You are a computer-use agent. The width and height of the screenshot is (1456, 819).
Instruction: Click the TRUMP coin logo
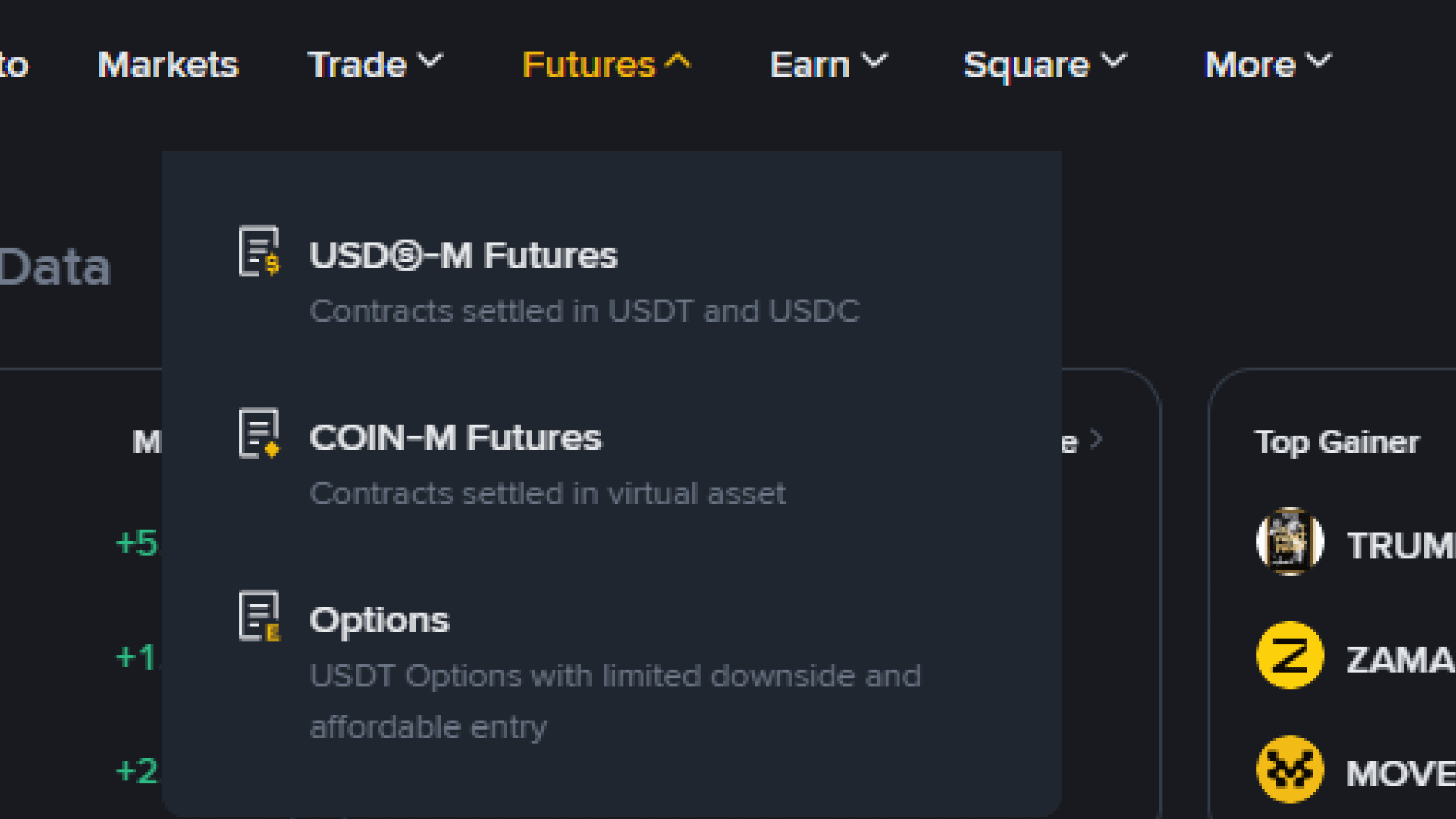[1290, 541]
